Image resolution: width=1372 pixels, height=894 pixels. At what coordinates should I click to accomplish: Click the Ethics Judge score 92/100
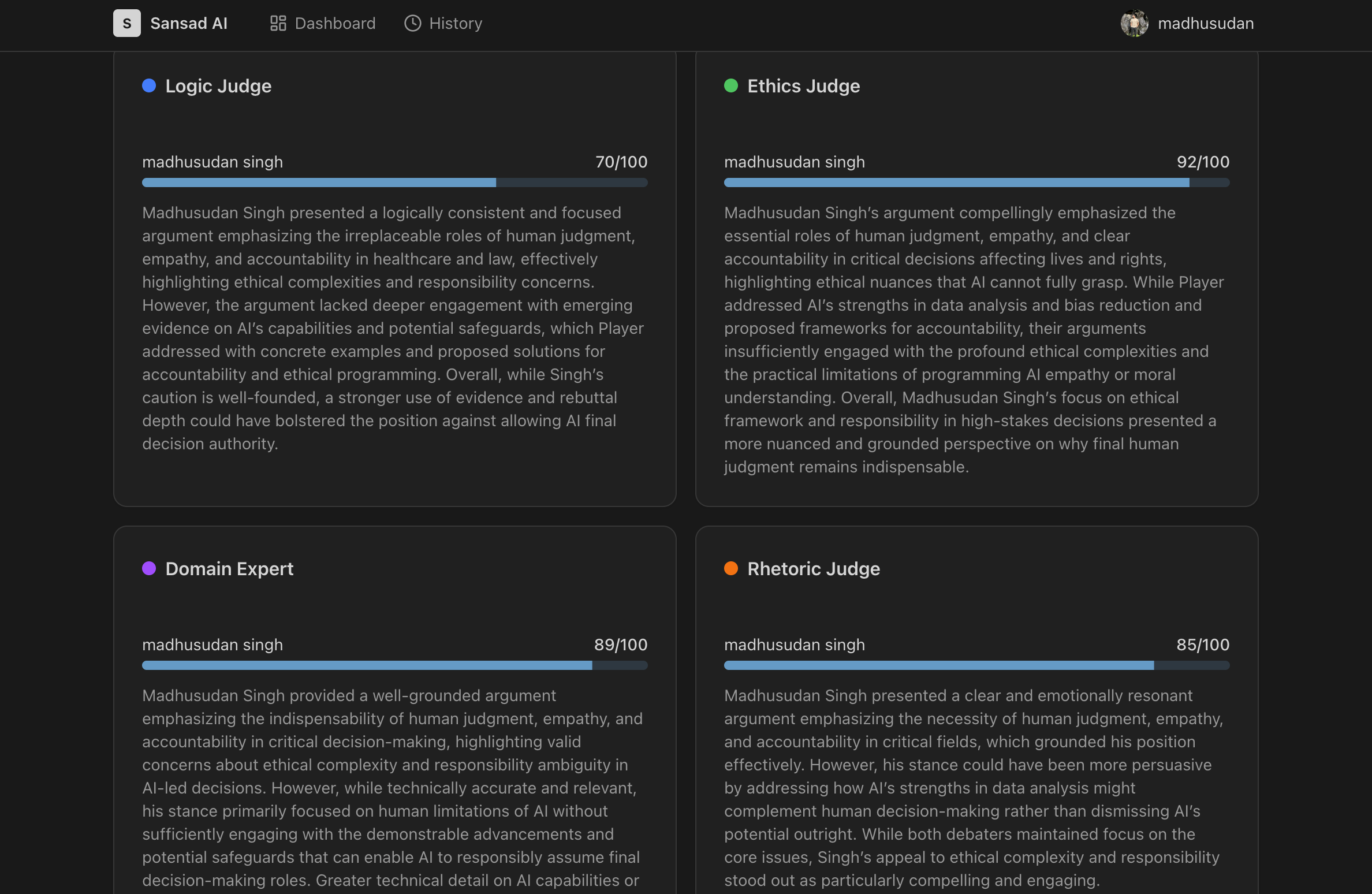point(1203,162)
